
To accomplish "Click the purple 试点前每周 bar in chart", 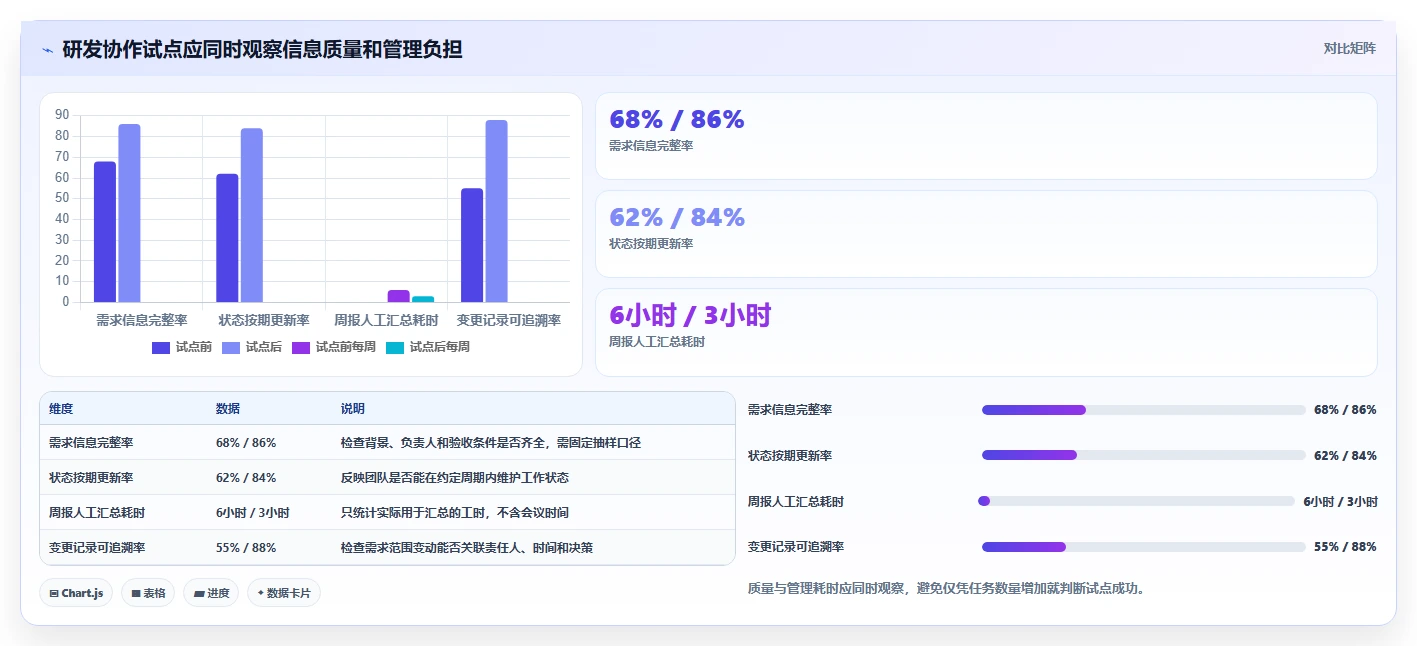I will [399, 296].
